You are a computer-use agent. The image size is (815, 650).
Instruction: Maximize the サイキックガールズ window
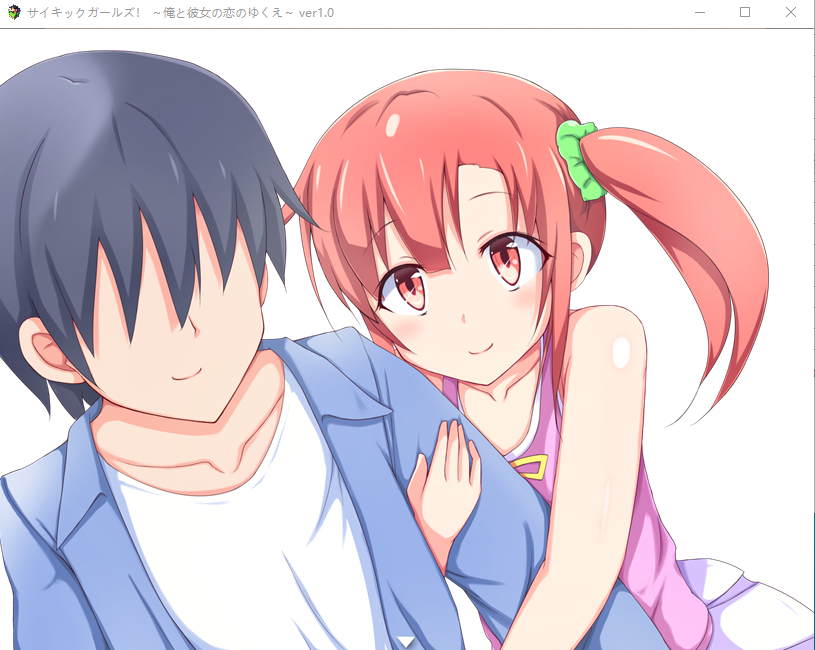tap(745, 12)
